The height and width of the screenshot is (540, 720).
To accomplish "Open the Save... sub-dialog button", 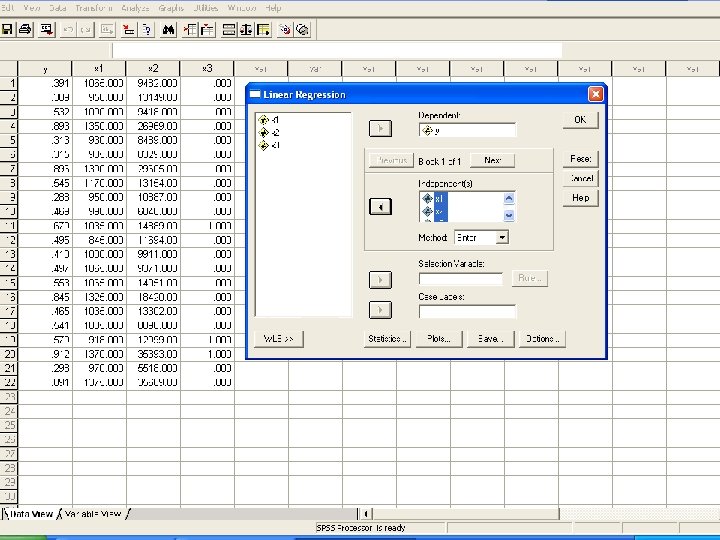I will click(x=490, y=339).
